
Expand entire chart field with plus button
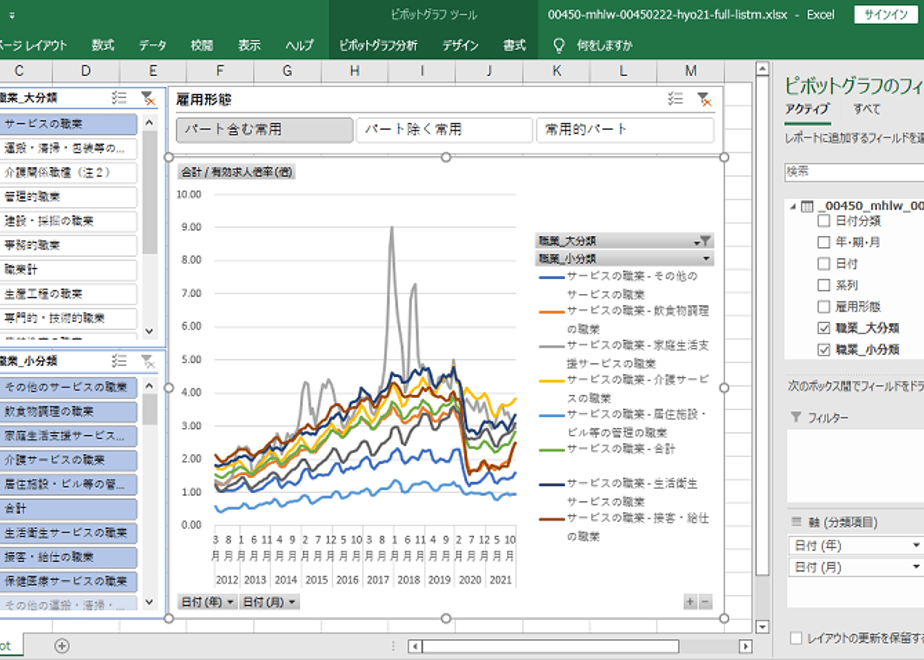pyautogui.click(x=690, y=602)
